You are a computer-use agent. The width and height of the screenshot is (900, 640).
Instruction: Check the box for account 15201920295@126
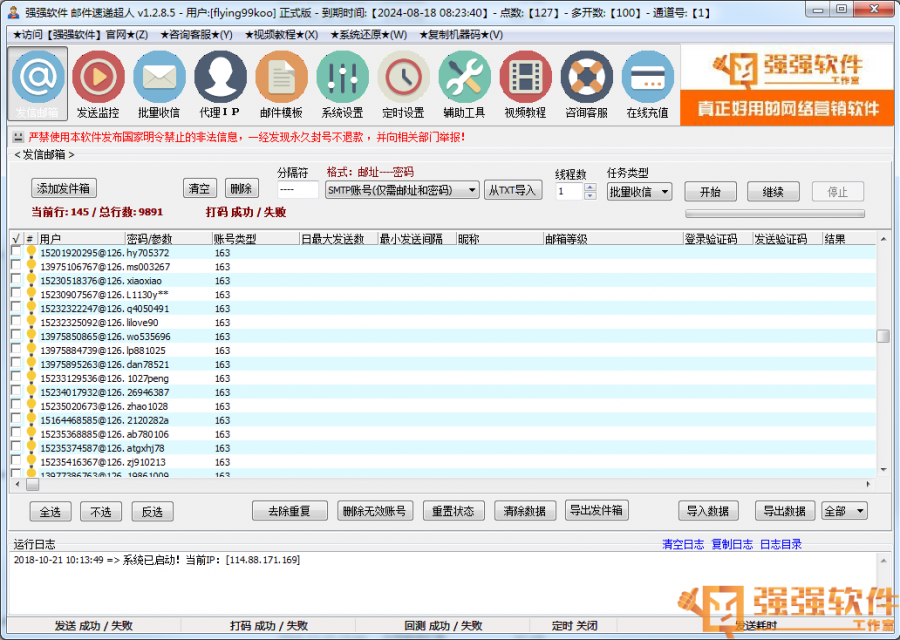coord(15,253)
